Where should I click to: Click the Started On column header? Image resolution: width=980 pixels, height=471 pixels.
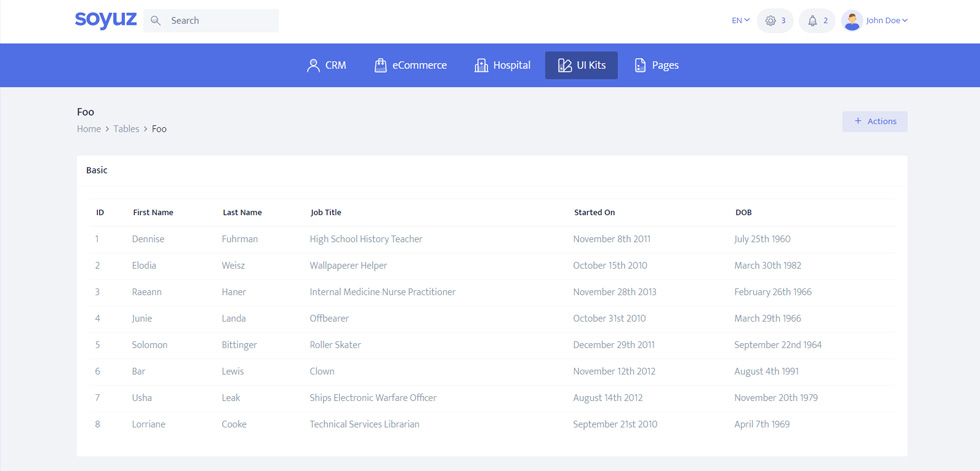(x=594, y=212)
